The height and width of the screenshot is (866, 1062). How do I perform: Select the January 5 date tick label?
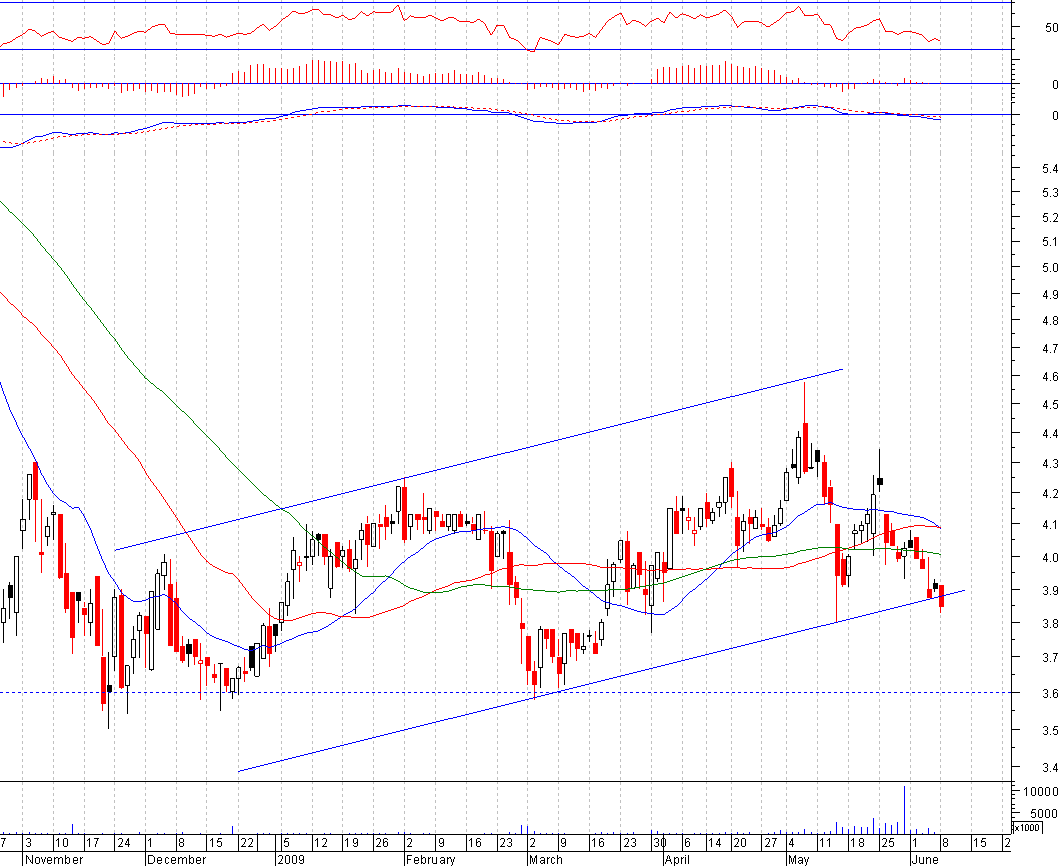(286, 843)
